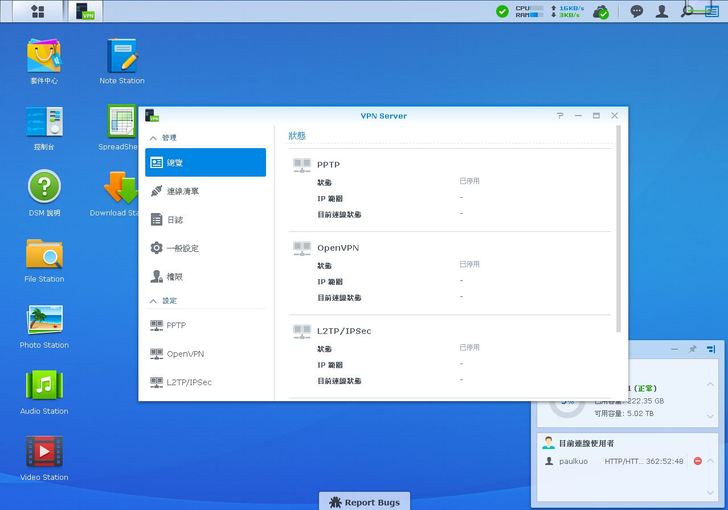Click the green system health status icon
Viewport: 728px width, 510px height.
pyautogui.click(x=502, y=11)
